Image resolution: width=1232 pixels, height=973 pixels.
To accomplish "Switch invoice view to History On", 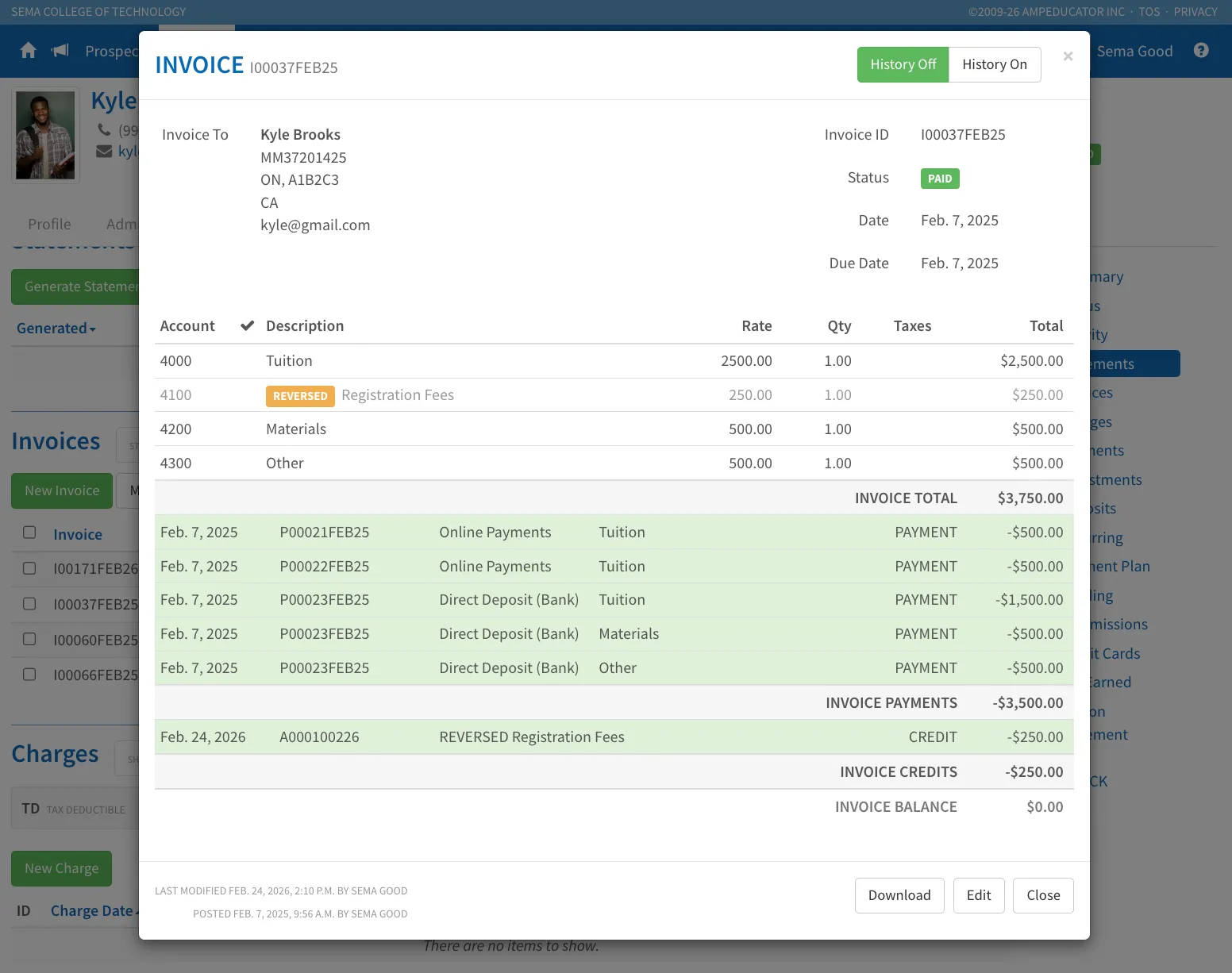I will click(995, 64).
